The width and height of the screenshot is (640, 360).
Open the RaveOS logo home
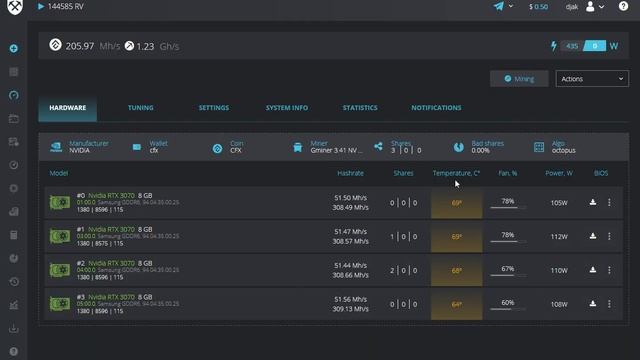tap(15, 6)
